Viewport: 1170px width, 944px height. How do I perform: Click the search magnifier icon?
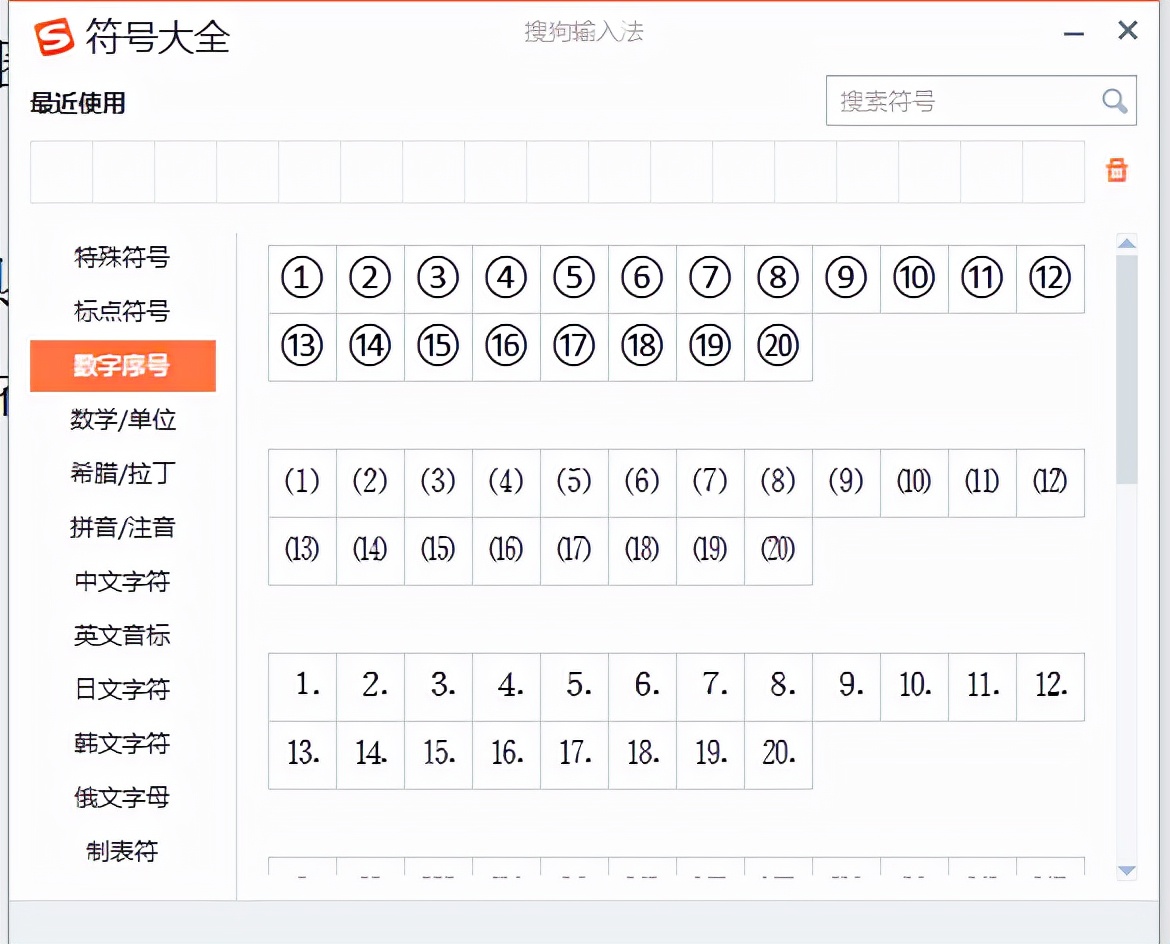tap(1113, 101)
